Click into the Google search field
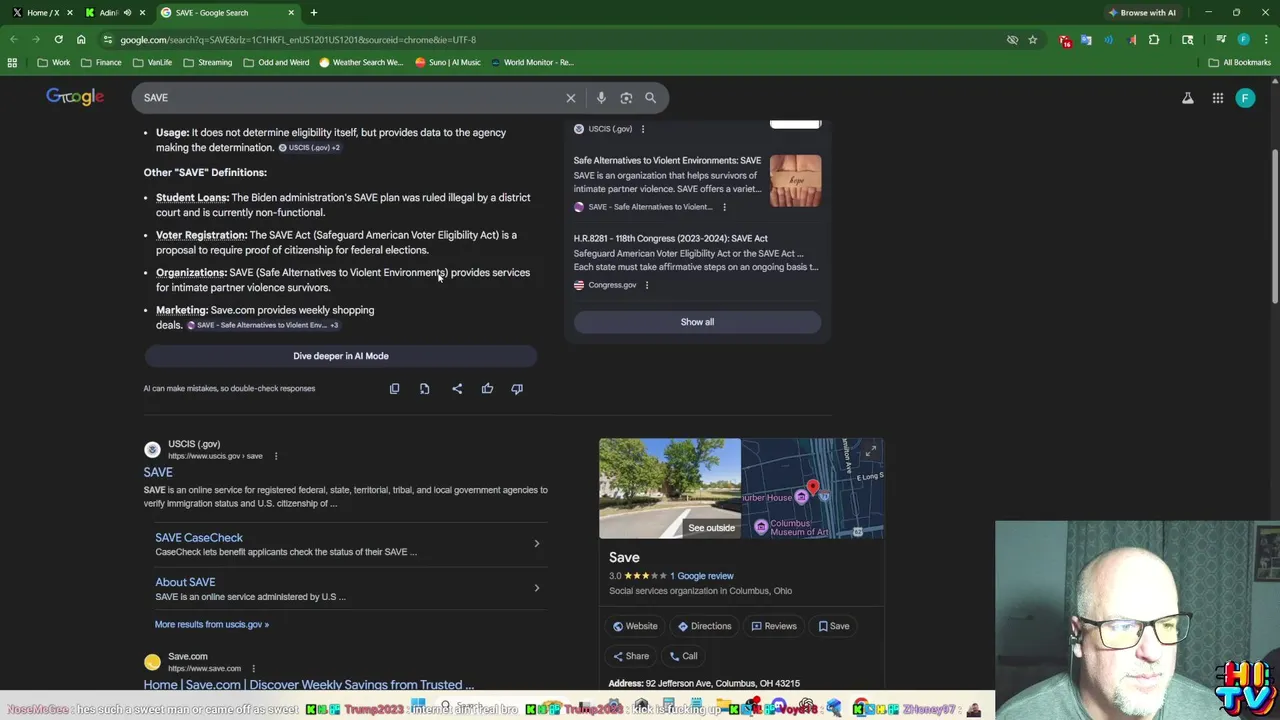 (350, 98)
